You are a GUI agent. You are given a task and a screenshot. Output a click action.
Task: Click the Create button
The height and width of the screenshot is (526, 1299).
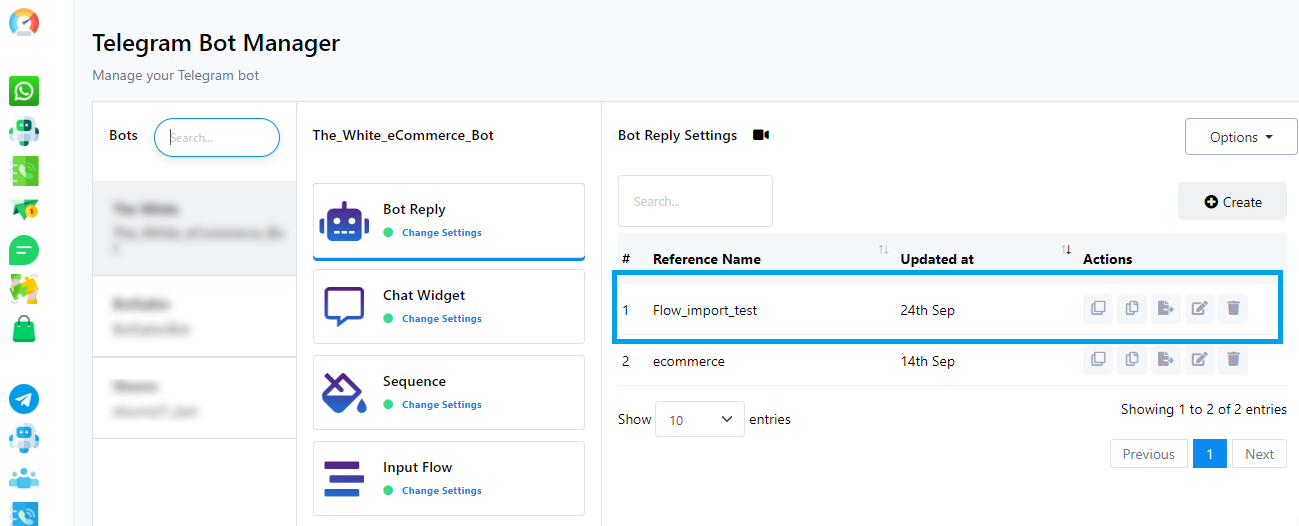pos(1232,202)
